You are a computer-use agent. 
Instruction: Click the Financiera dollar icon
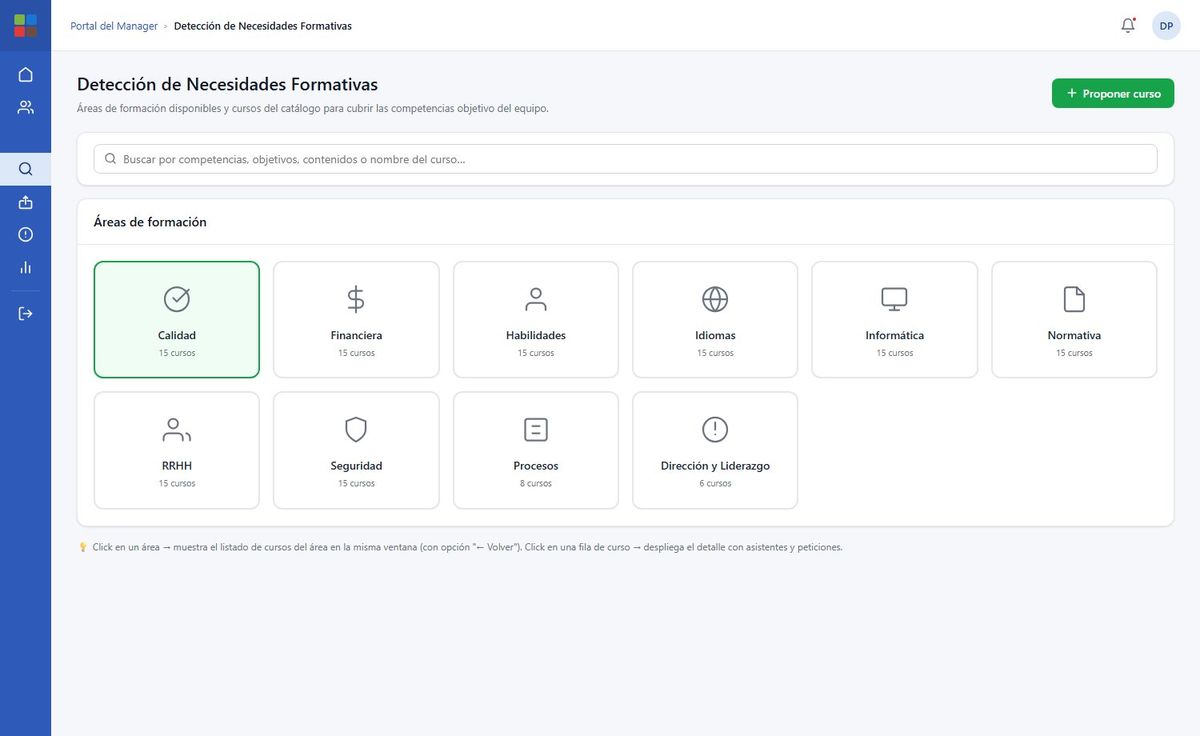(x=356, y=298)
